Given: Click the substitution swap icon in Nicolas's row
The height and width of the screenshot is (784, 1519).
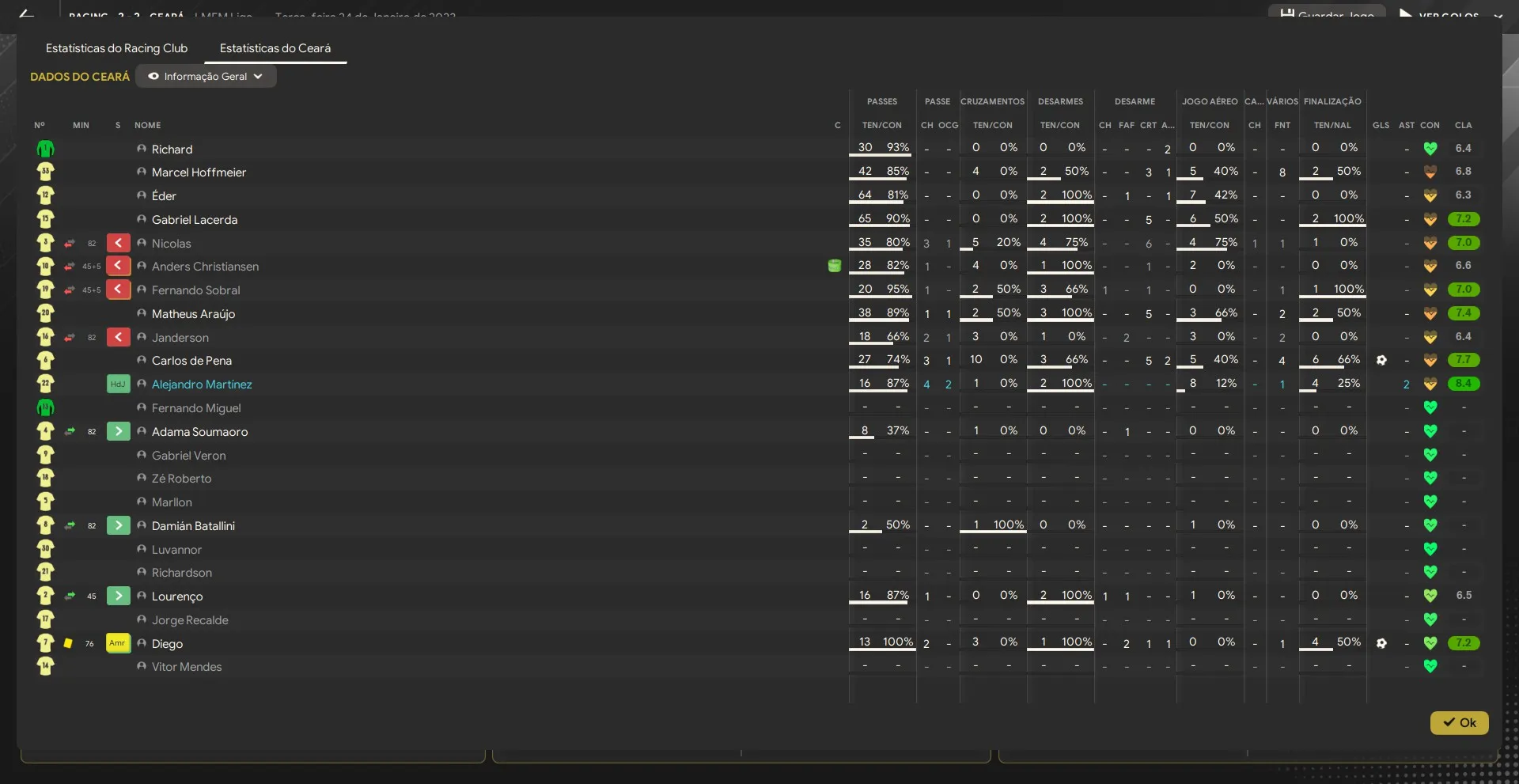Looking at the screenshot, I should [x=70, y=243].
